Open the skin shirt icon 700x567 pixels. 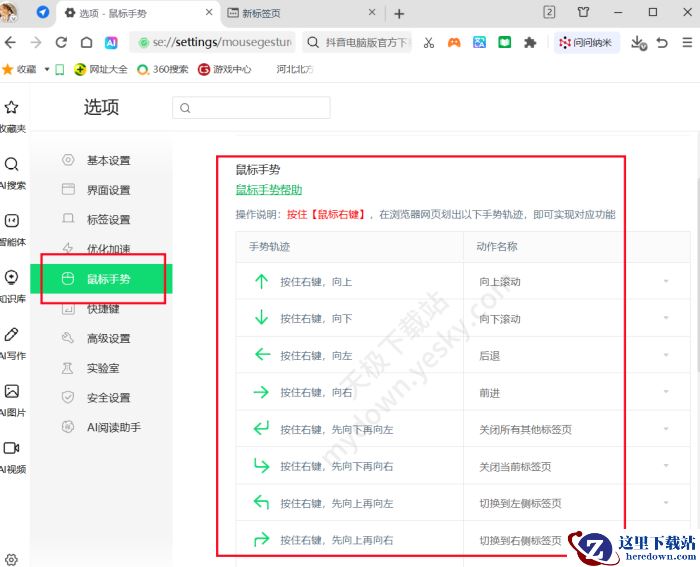click(x=583, y=12)
